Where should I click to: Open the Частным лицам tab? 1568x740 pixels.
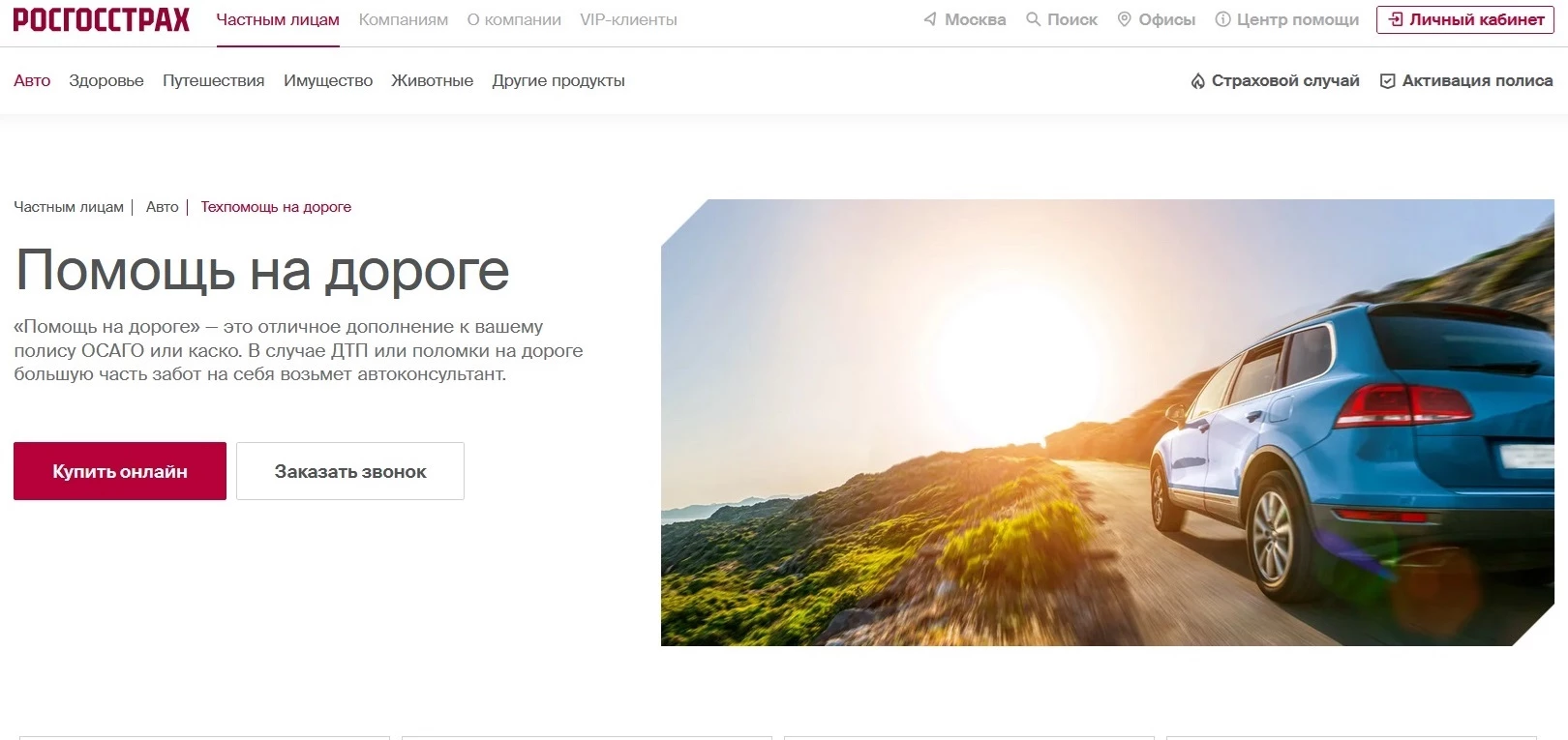[x=278, y=19]
